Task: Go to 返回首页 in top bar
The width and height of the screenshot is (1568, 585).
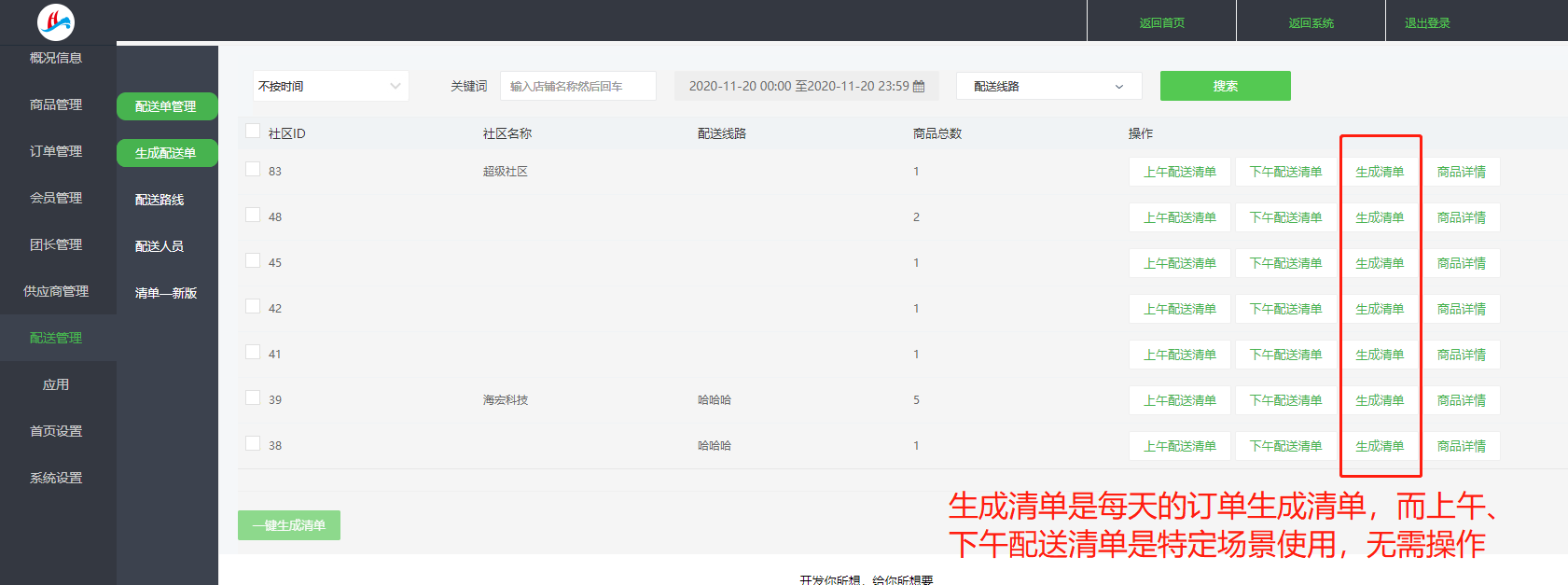Action: [1162, 22]
